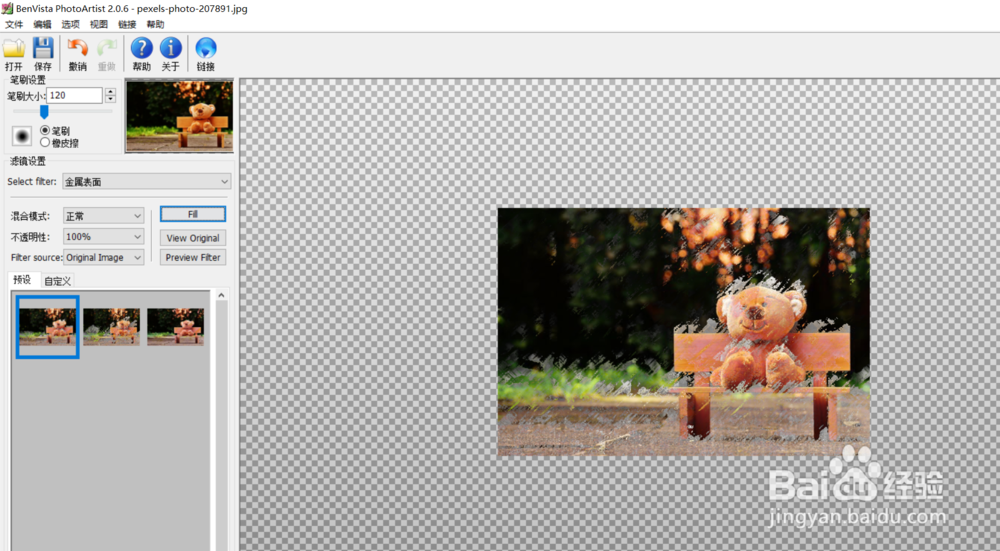Click the PhotoArtist application title icon
This screenshot has width=1000, height=551.
point(7,8)
